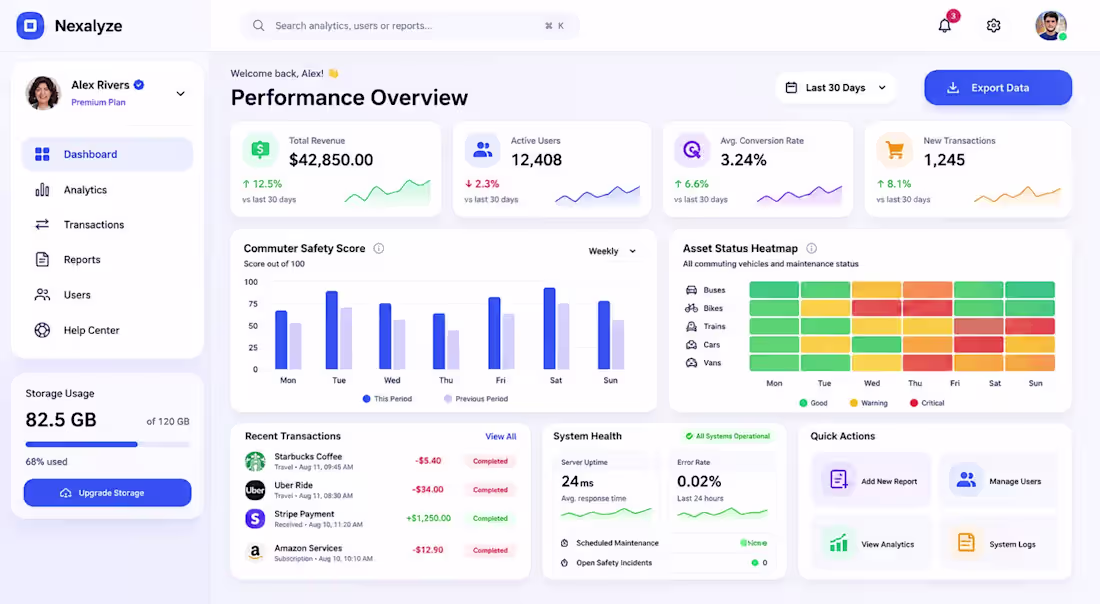Expand the Alex Rivers account chevron
The width and height of the screenshot is (1100, 604).
pyautogui.click(x=180, y=93)
